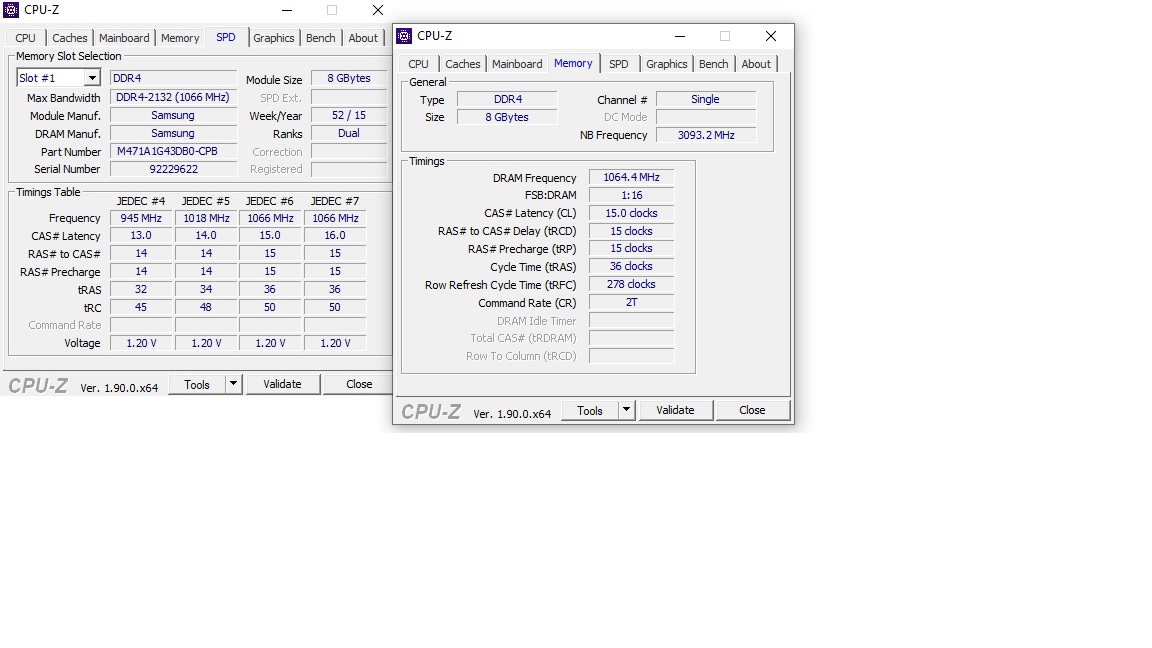Click Week/Year 52 / 15 value
The image size is (1152, 648).
click(349, 115)
